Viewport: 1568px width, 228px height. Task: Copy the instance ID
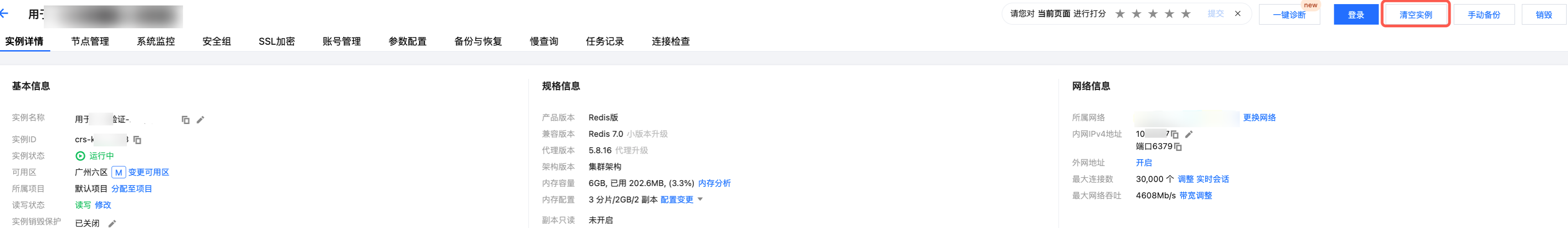pos(137,140)
